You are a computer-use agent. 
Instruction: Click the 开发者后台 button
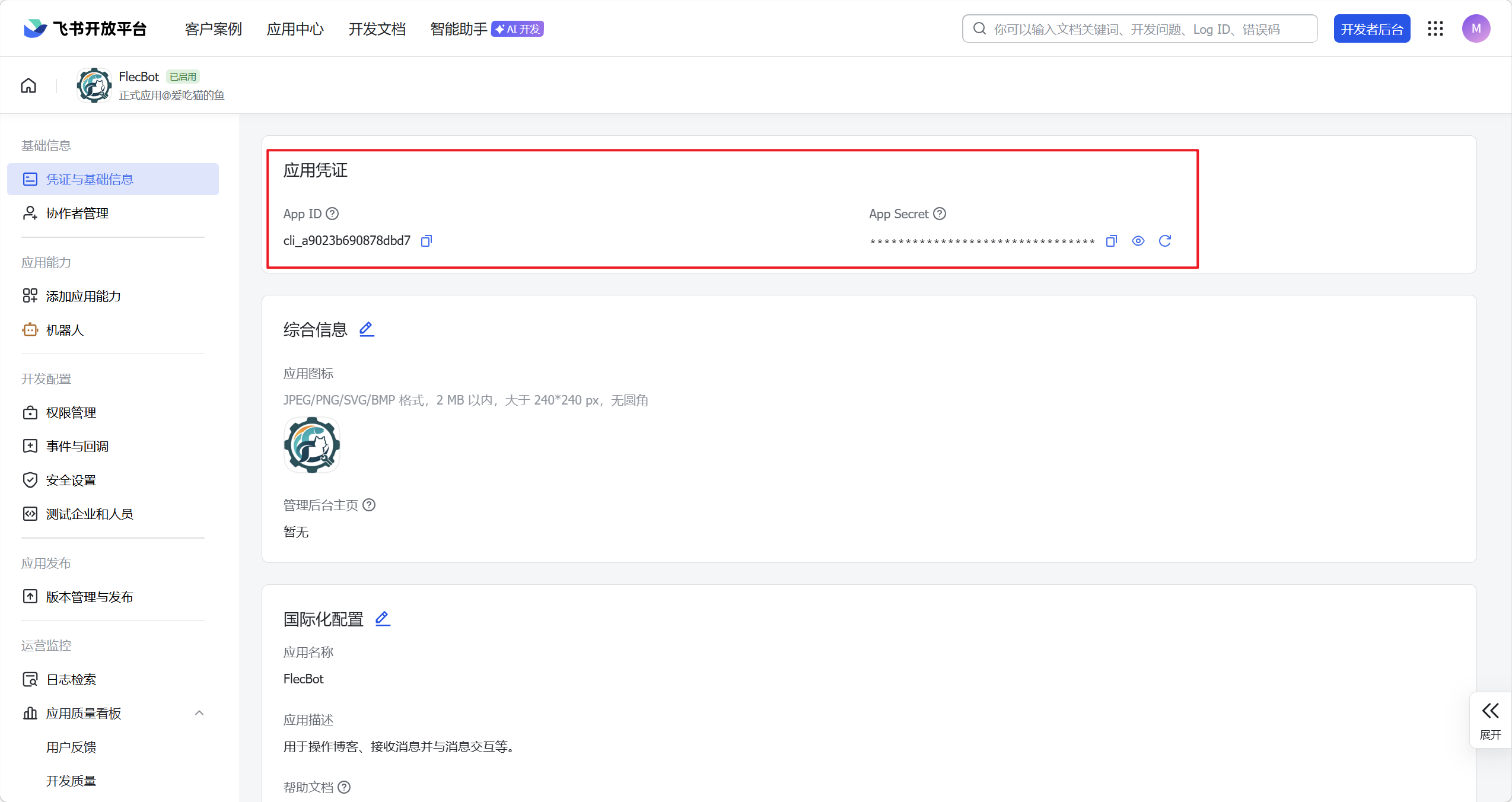pos(1372,29)
